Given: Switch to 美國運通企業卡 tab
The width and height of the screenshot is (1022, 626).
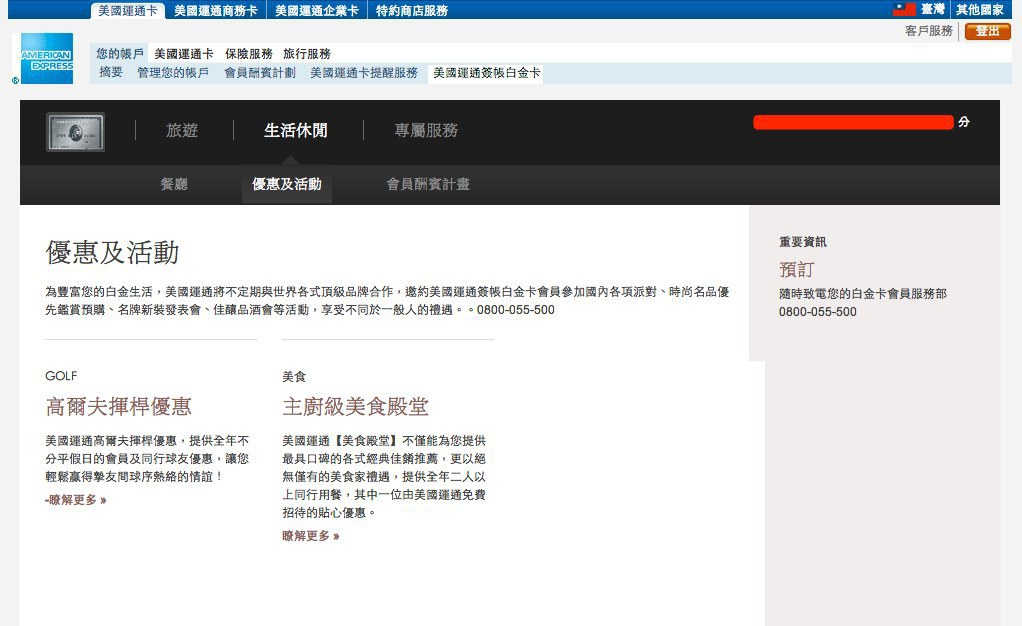Looking at the screenshot, I should pyautogui.click(x=317, y=10).
